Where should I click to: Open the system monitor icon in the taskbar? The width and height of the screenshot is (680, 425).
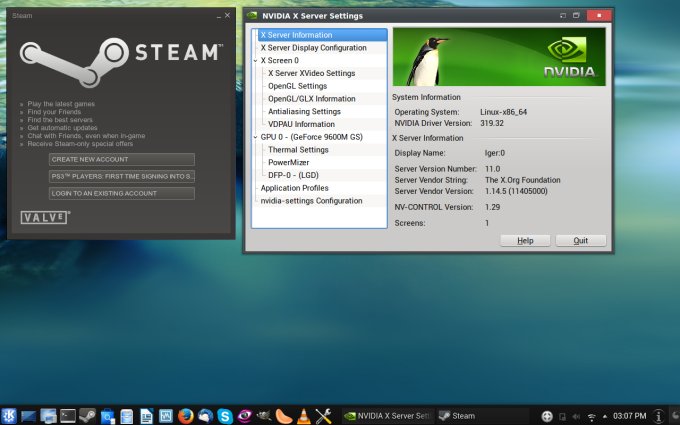pos(166,416)
